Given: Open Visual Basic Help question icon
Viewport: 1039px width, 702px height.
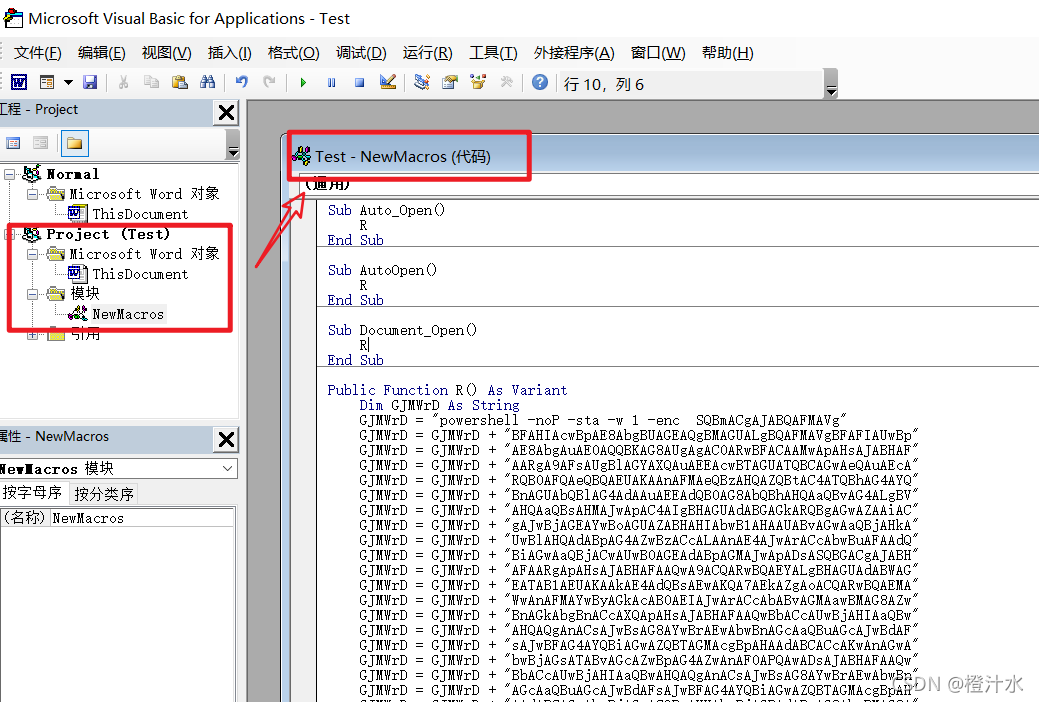Looking at the screenshot, I should [x=540, y=82].
